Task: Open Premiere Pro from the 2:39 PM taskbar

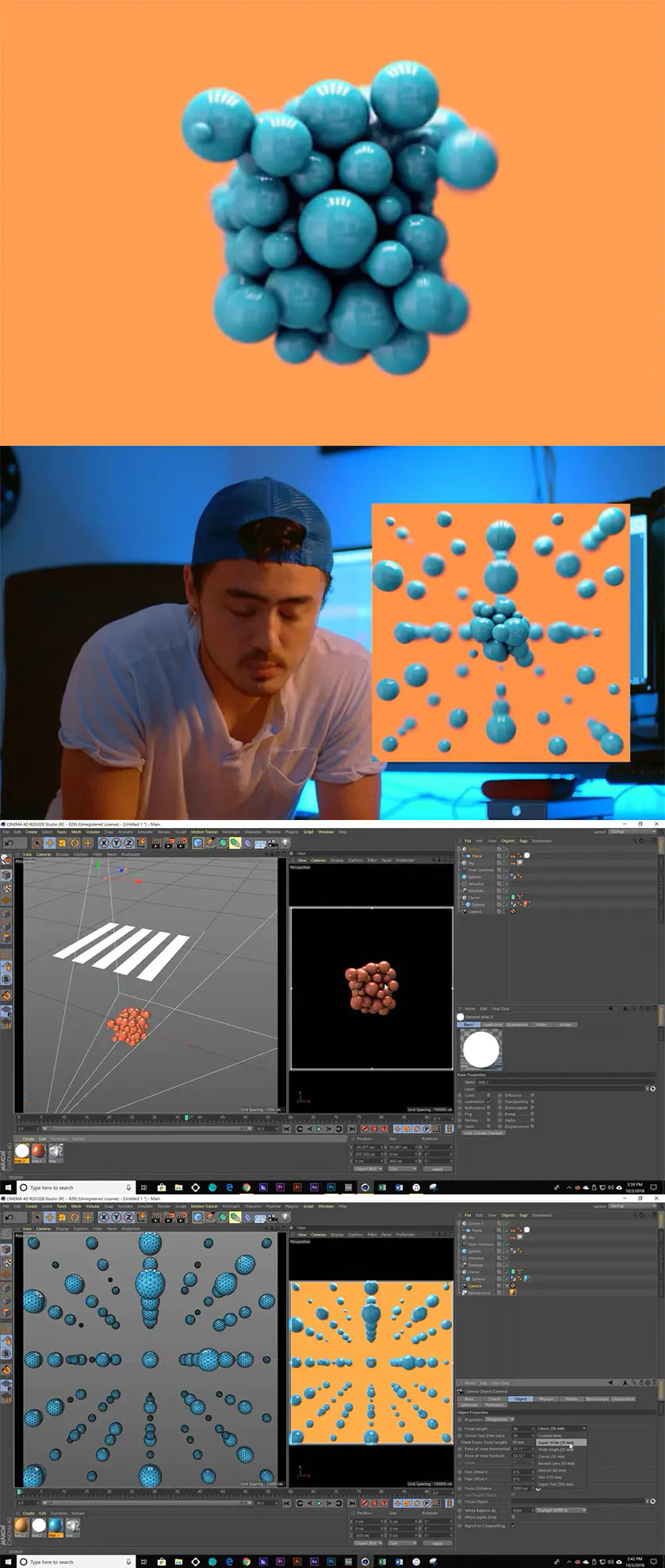Action: pyautogui.click(x=280, y=1187)
